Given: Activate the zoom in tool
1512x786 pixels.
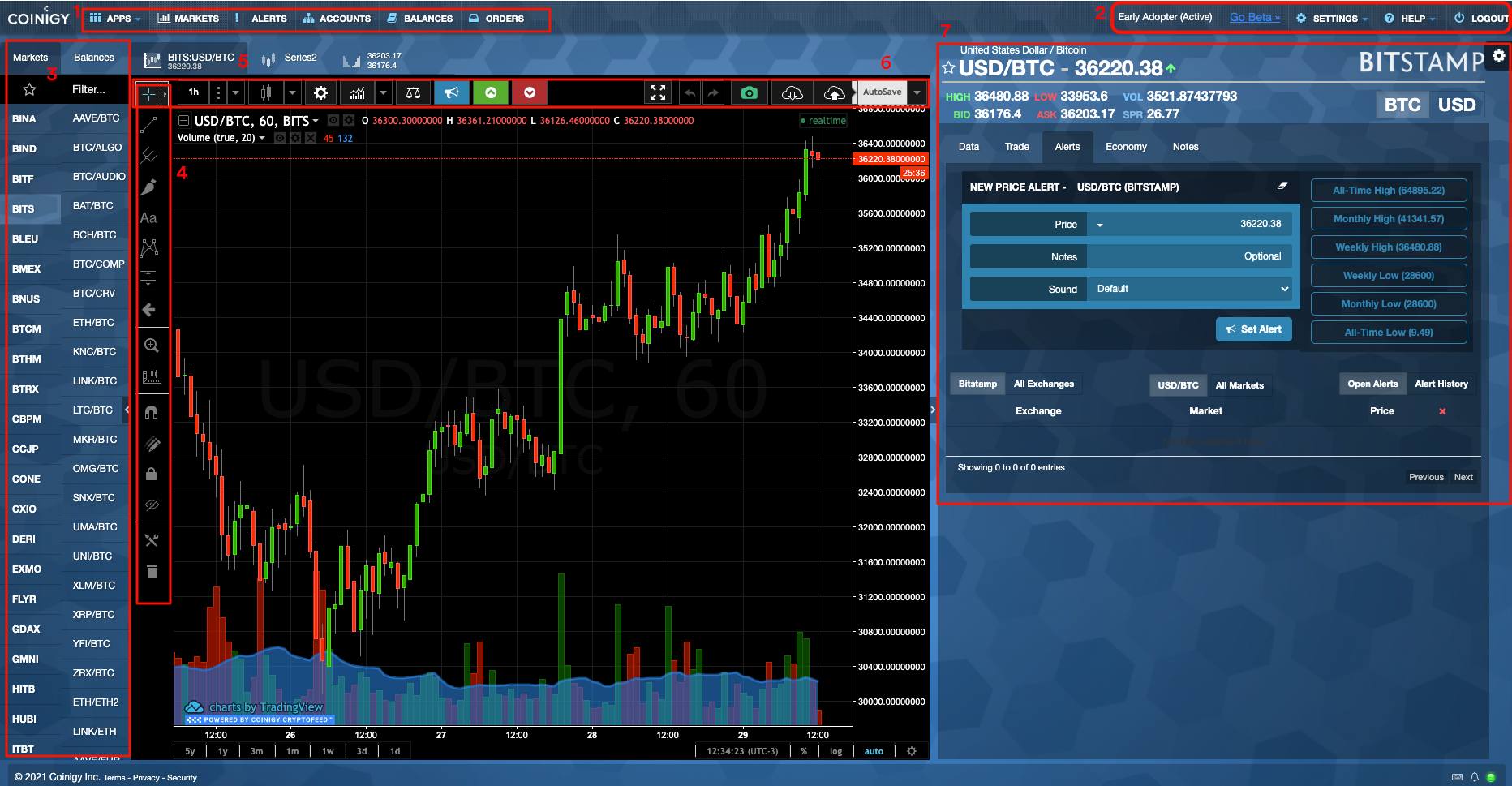Looking at the screenshot, I should click(151, 346).
